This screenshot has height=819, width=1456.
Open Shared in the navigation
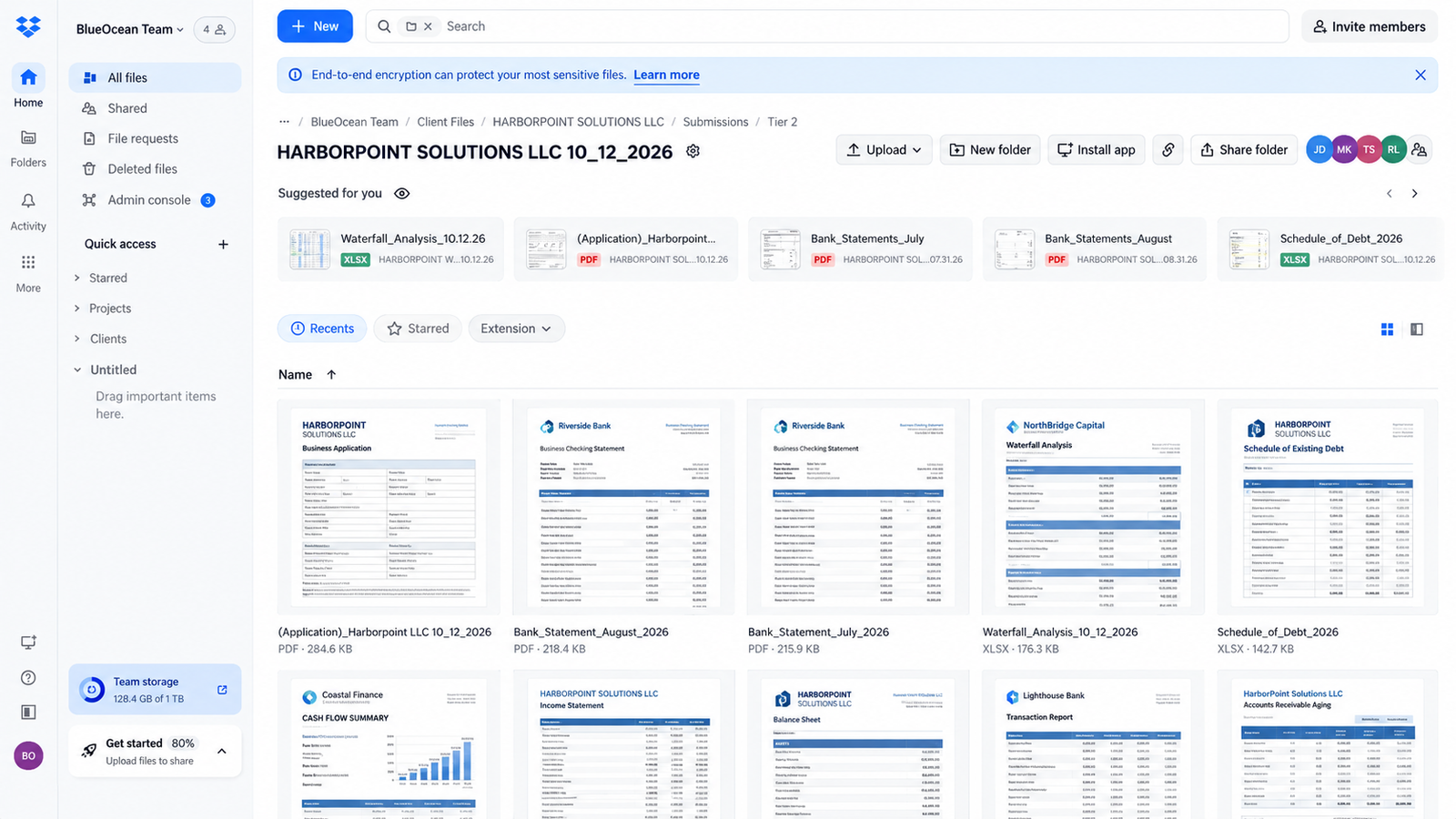(x=155, y=108)
